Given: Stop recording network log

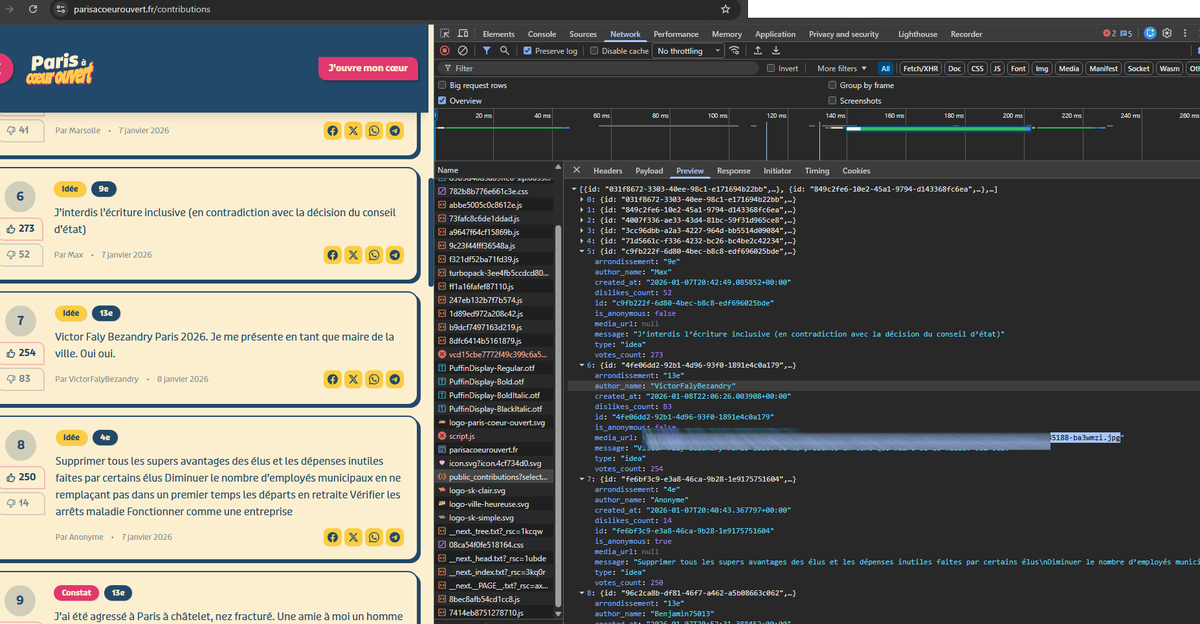Looking at the screenshot, I should 445,51.
